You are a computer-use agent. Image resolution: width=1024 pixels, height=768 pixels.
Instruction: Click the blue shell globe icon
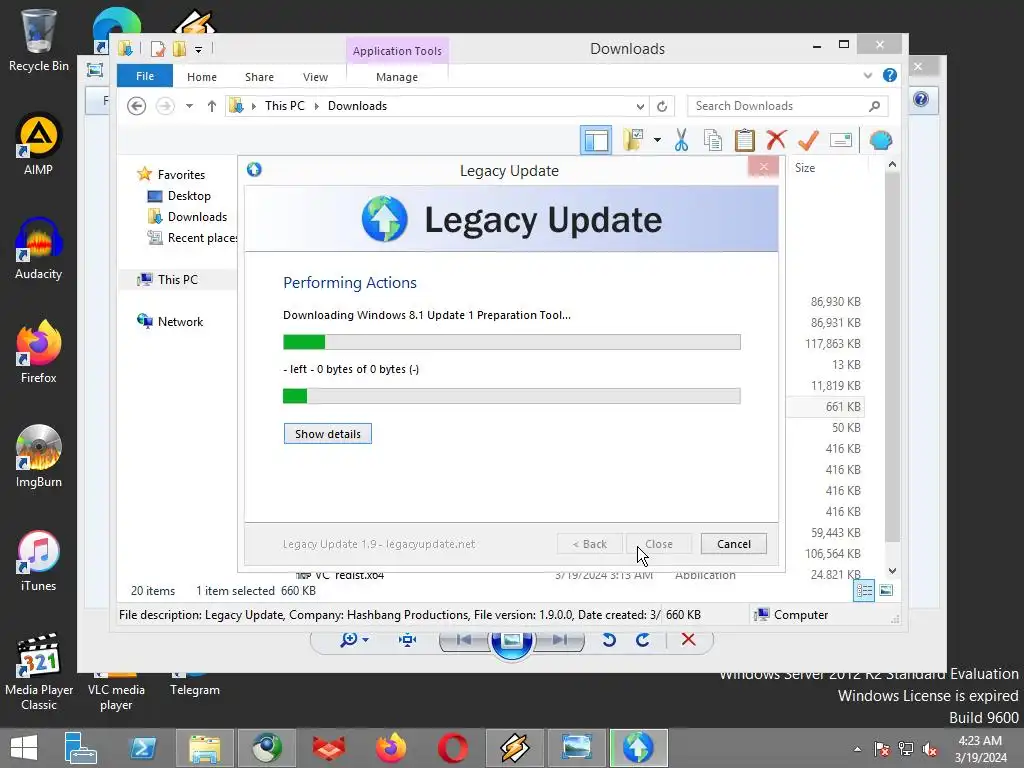point(881,140)
